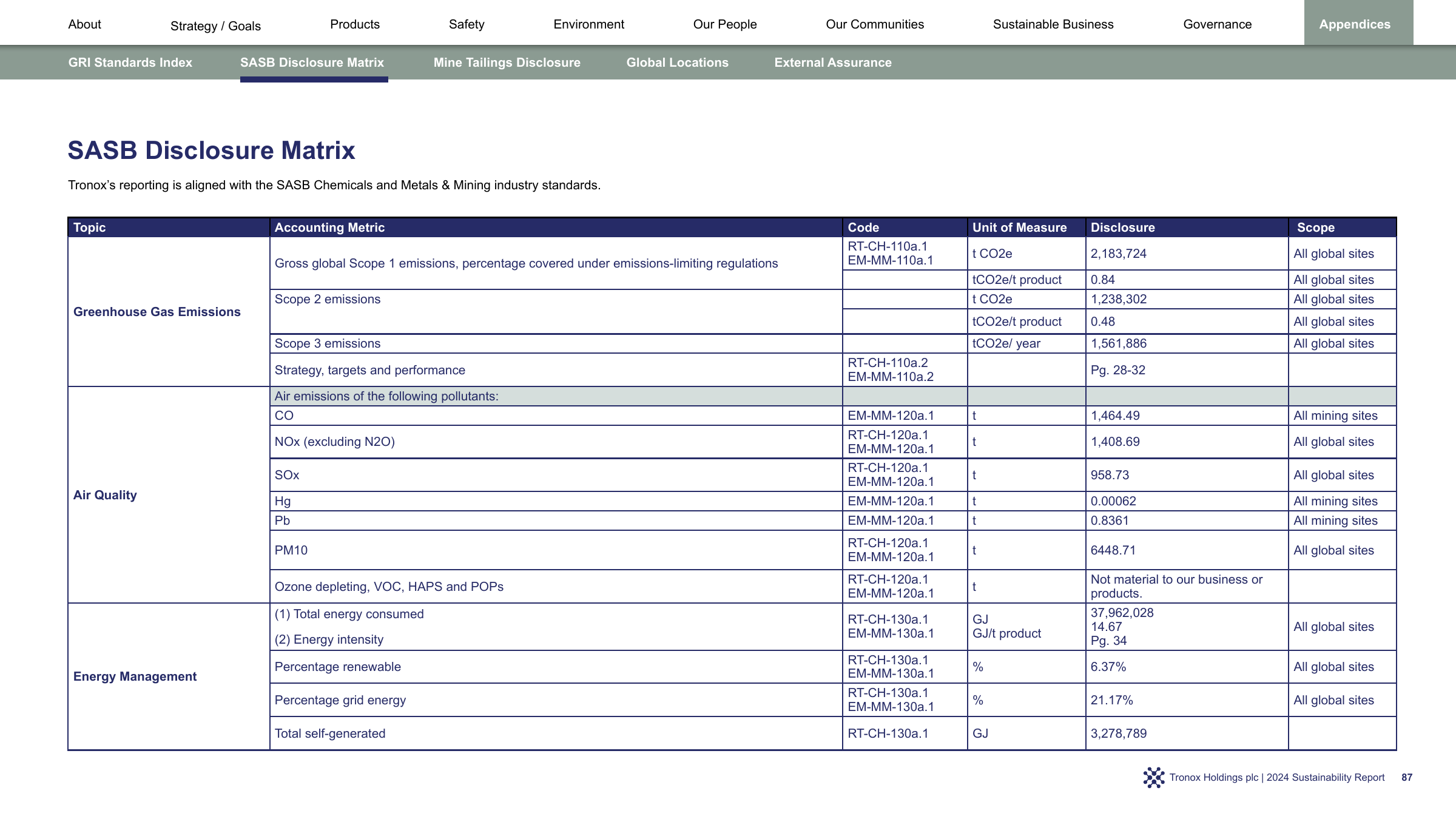The width and height of the screenshot is (1456, 819).
Task: Click the SASB Disclosure Matrix page heading
Action: (211, 150)
